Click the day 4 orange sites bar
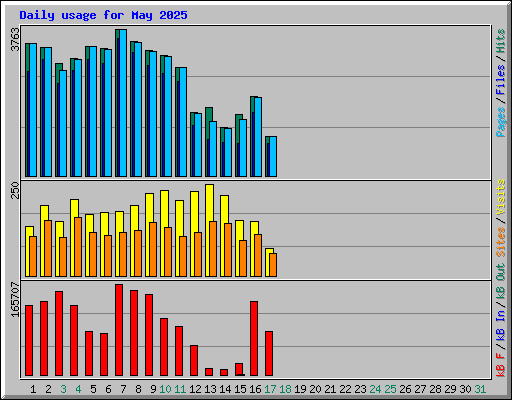Viewport: 512px width, 400px height. click(x=78, y=247)
